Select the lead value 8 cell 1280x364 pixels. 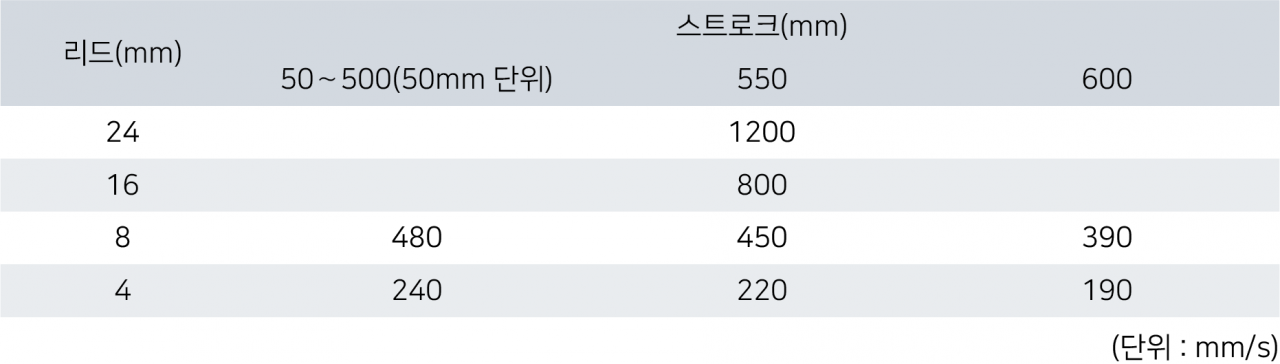pos(122,238)
